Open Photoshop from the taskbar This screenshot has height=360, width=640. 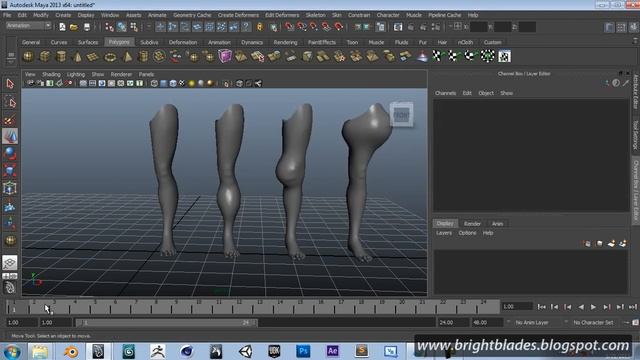click(303, 351)
